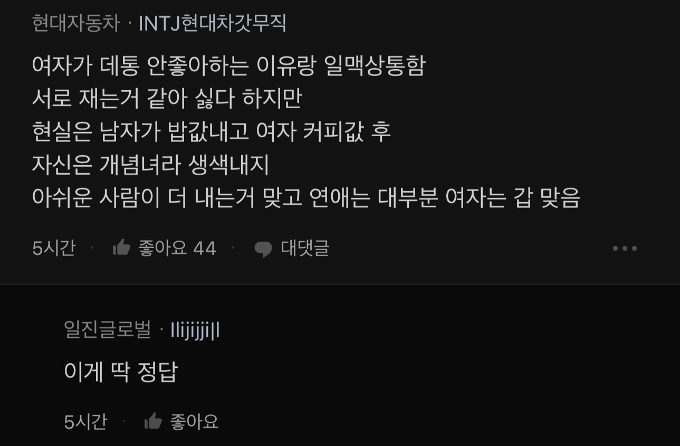Image resolution: width=680 pixels, height=446 pixels.
Task: Click the line starting 현실은 남자가 밥값내고
Action: tap(211, 131)
